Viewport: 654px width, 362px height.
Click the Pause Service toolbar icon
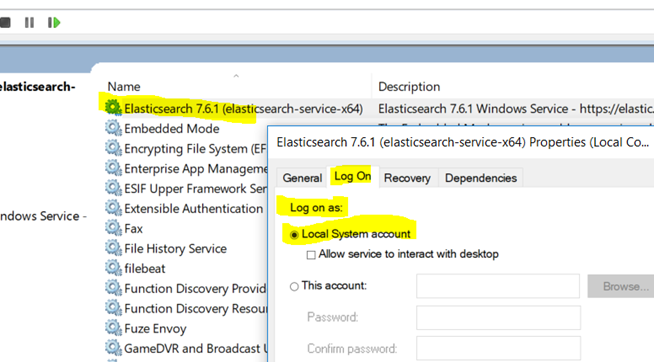point(29,23)
